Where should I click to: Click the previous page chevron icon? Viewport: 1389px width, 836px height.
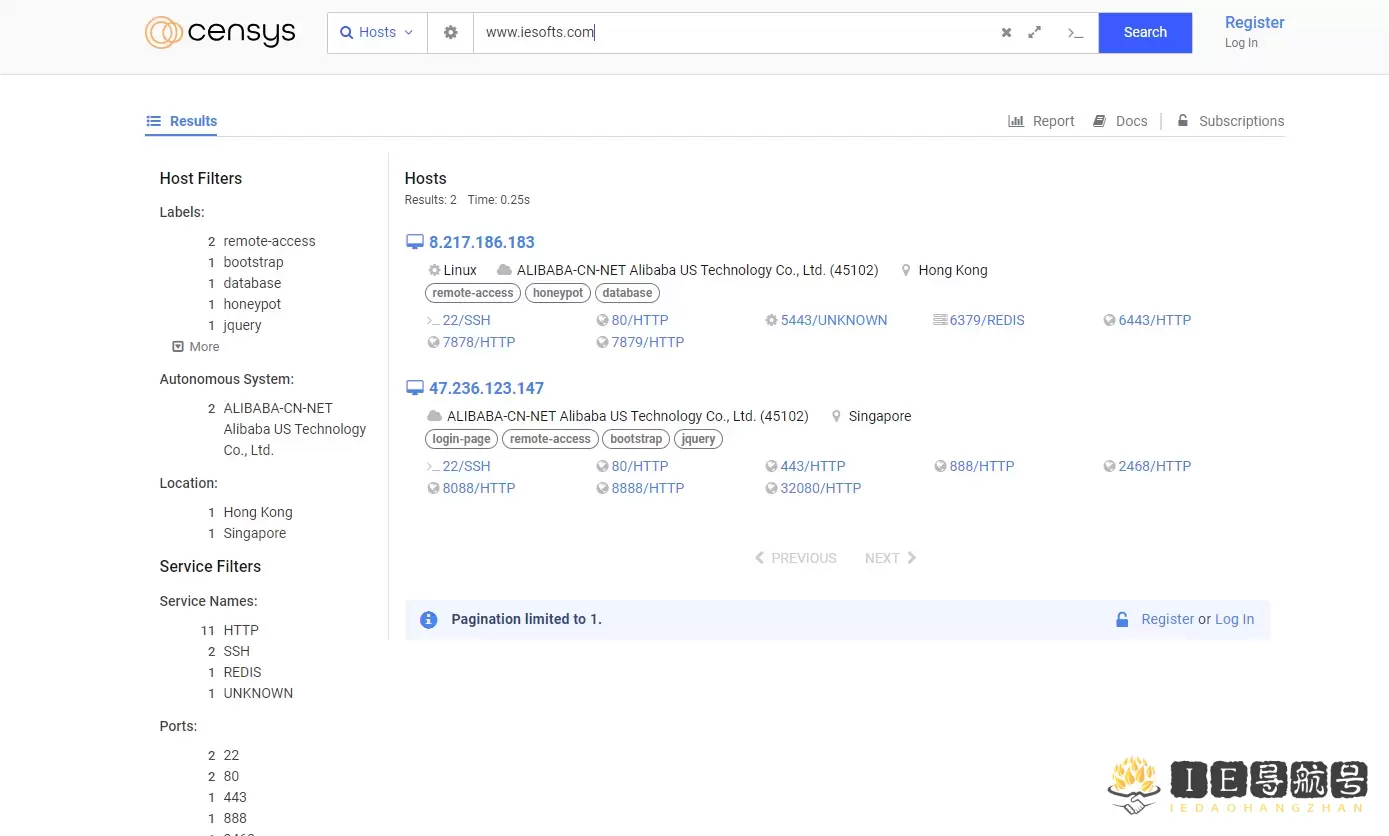tap(760, 558)
